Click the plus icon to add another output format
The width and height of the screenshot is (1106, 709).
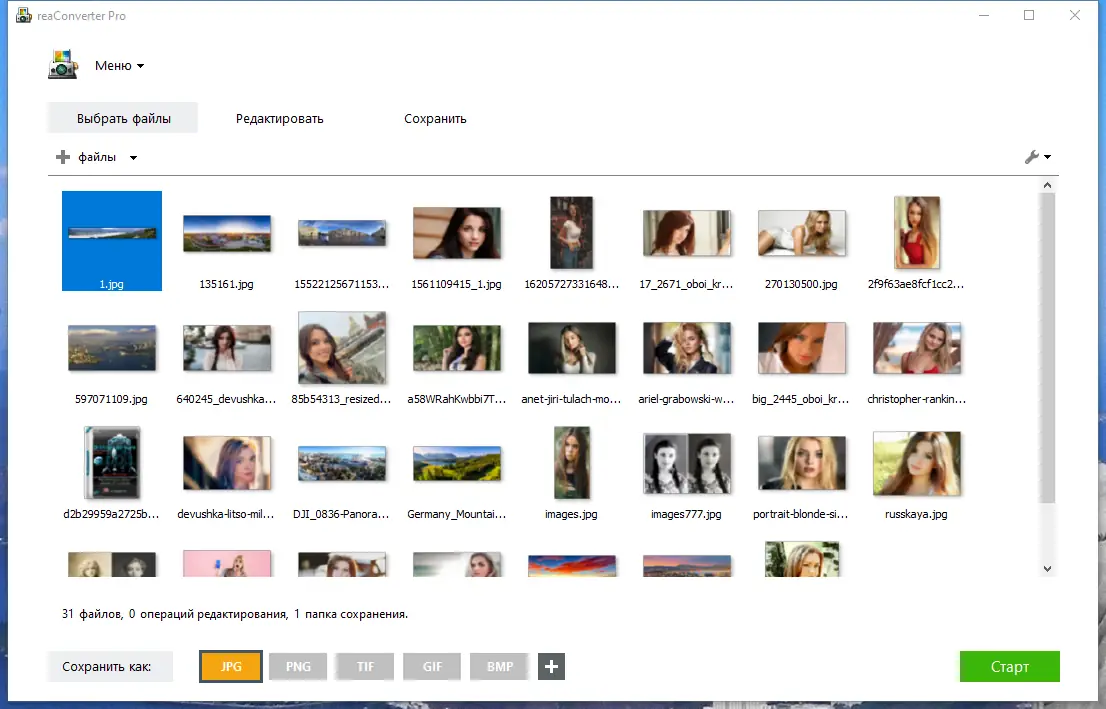coord(551,666)
